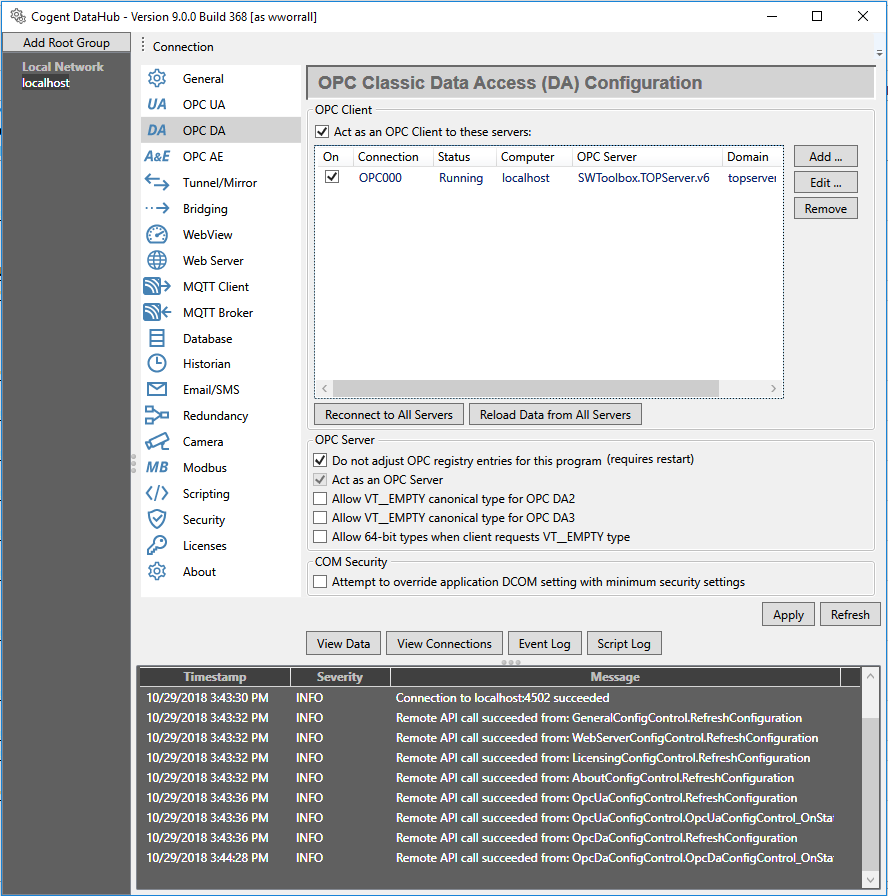The width and height of the screenshot is (888, 896).
Task: Open the MQTT Broker configuration icon
Action: pyautogui.click(x=156, y=312)
